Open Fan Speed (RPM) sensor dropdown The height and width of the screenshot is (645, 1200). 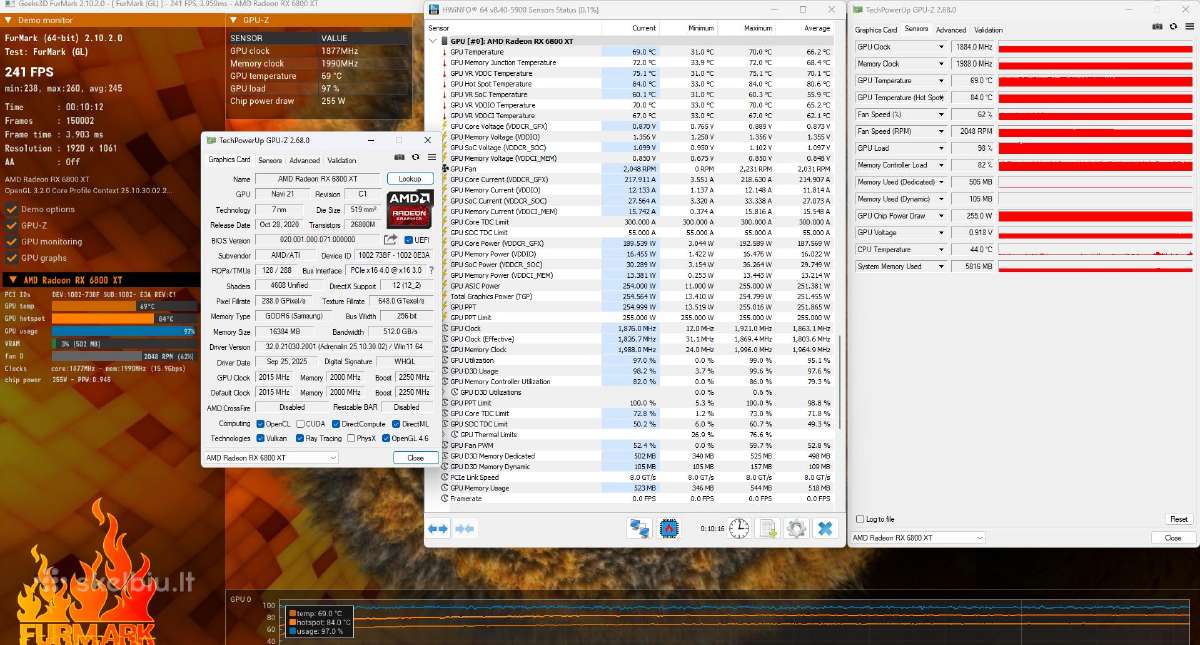click(940, 131)
